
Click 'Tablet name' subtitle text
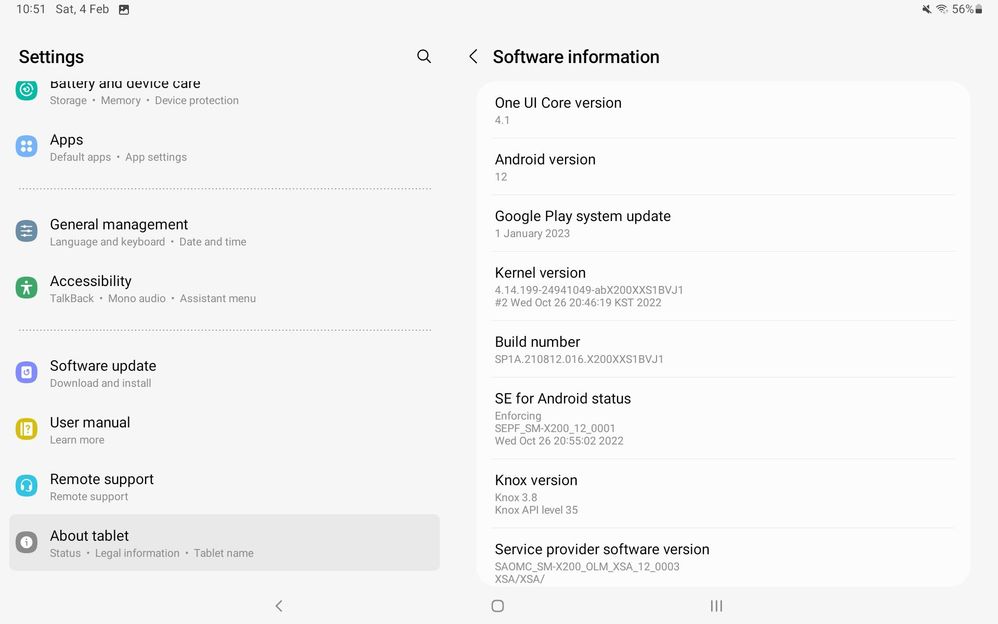223,553
